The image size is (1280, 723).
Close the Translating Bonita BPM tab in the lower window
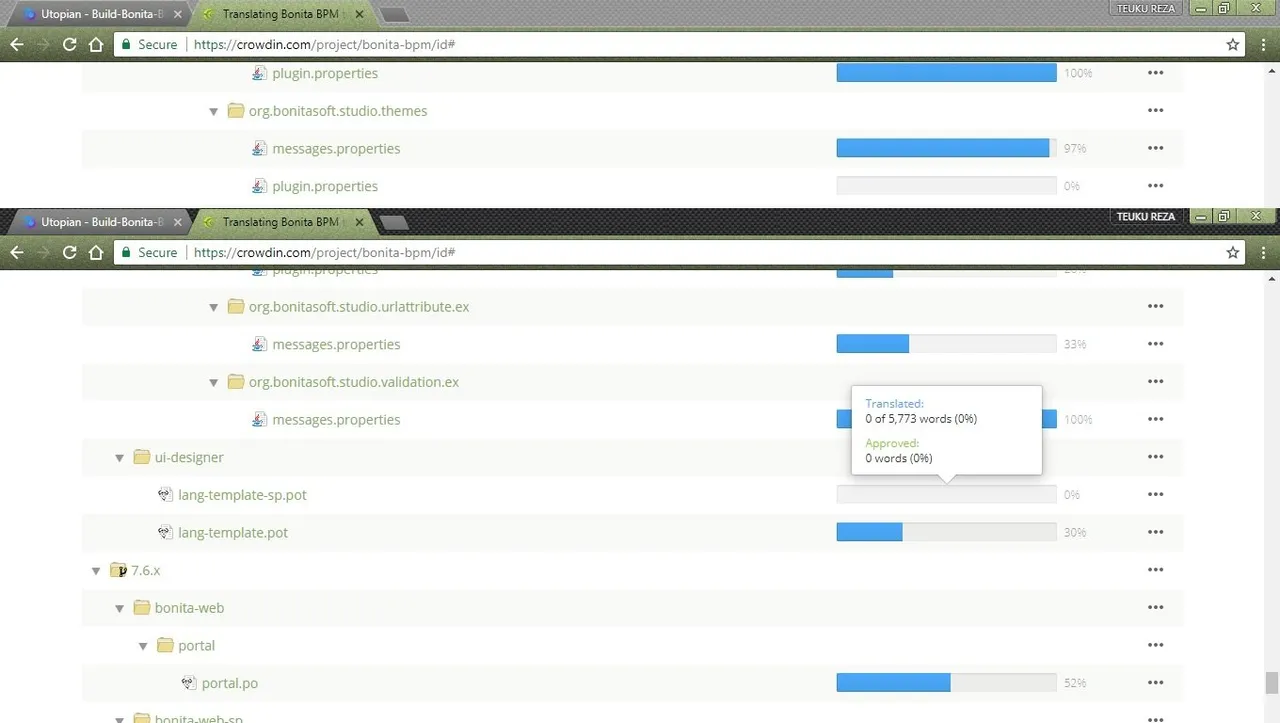359,222
